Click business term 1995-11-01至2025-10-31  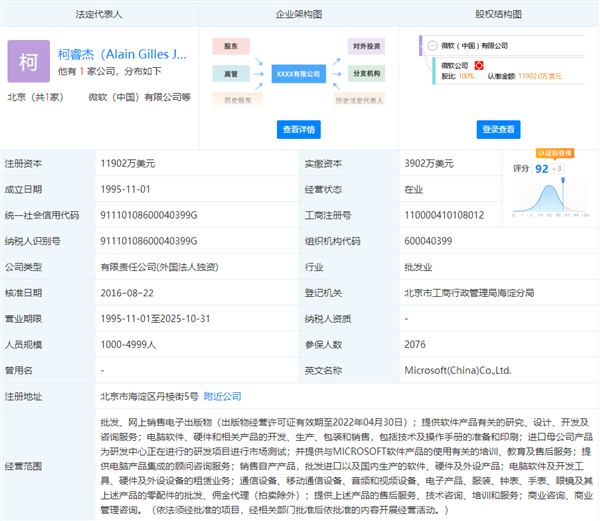click(155, 319)
